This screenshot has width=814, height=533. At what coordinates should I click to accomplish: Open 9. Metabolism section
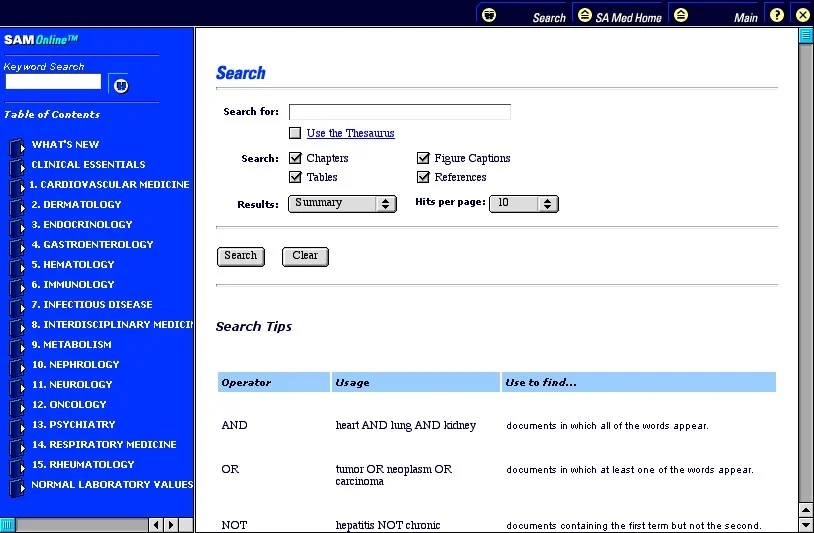72,345
